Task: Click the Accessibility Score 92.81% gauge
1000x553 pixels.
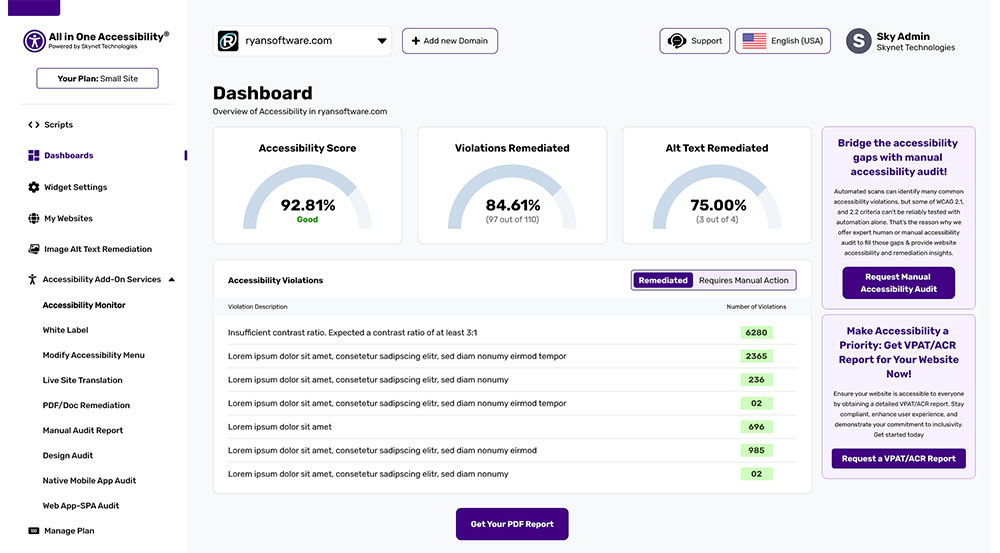Action: (307, 198)
